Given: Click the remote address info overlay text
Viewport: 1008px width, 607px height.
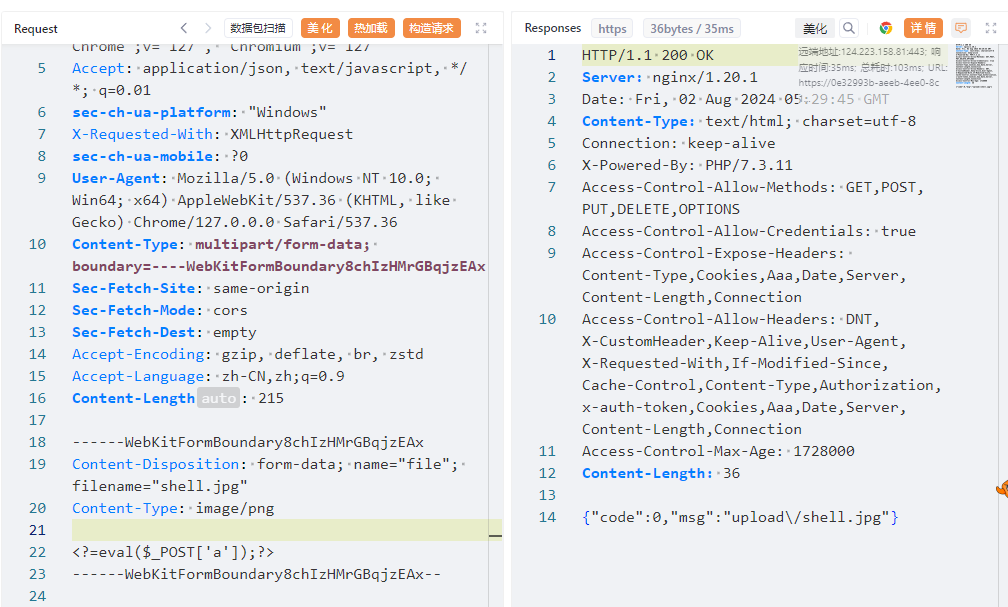Looking at the screenshot, I should pos(873,67).
